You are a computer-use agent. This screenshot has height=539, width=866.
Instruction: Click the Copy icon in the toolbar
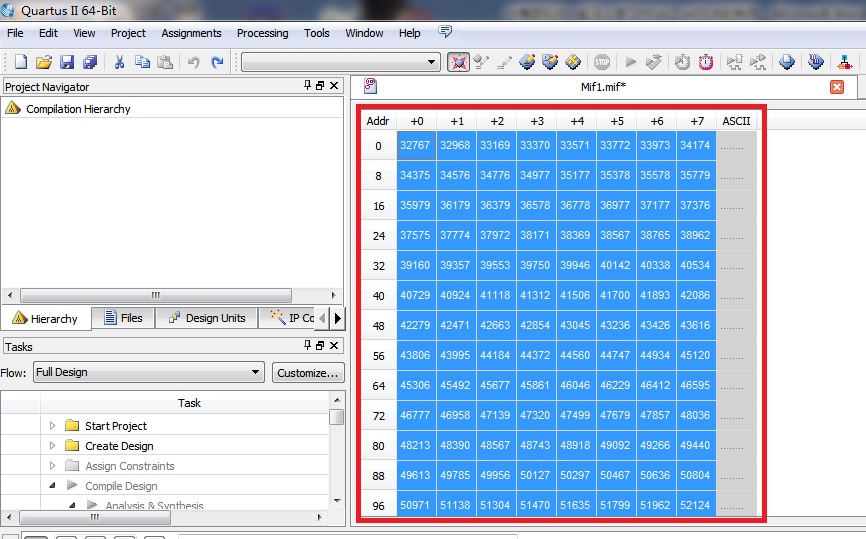[142, 62]
